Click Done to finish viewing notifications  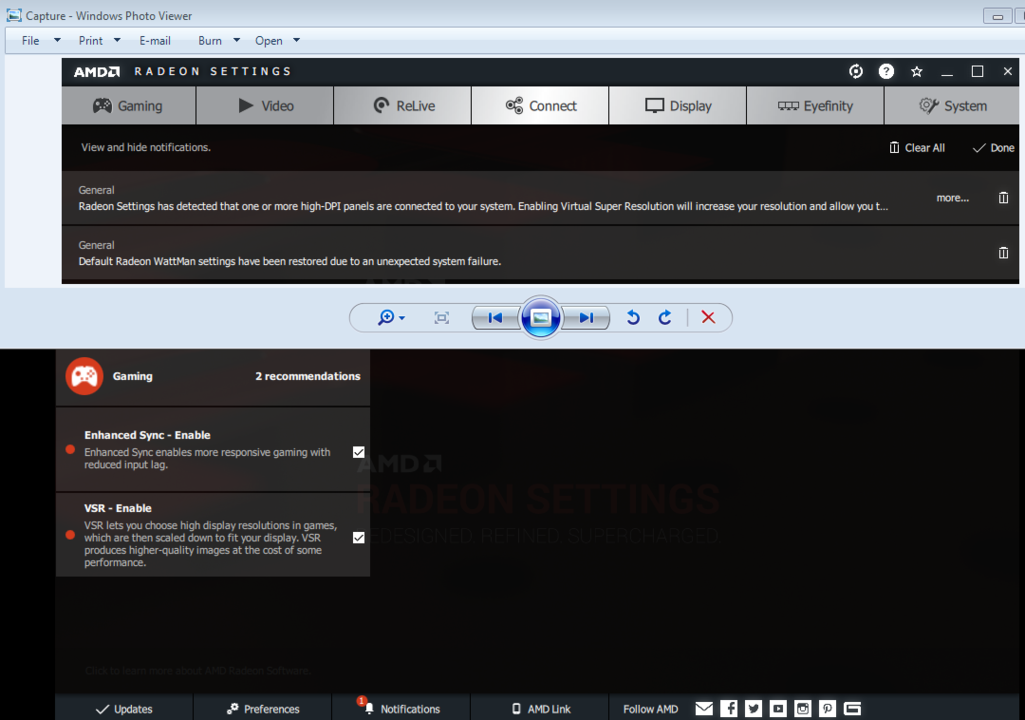994,148
